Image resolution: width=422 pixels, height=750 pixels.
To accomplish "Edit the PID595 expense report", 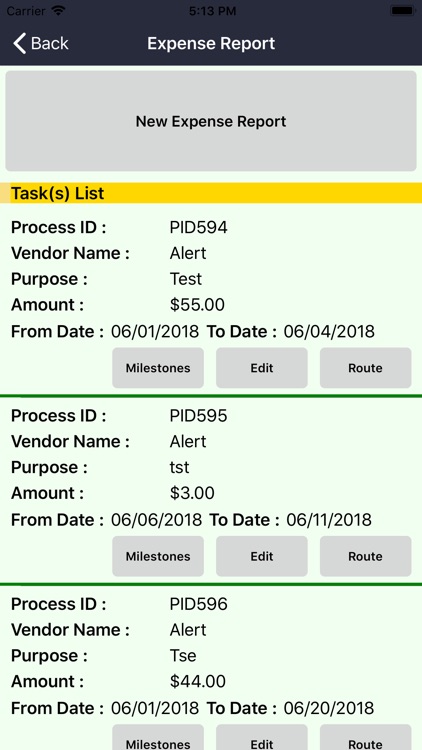I will pyautogui.click(x=262, y=556).
